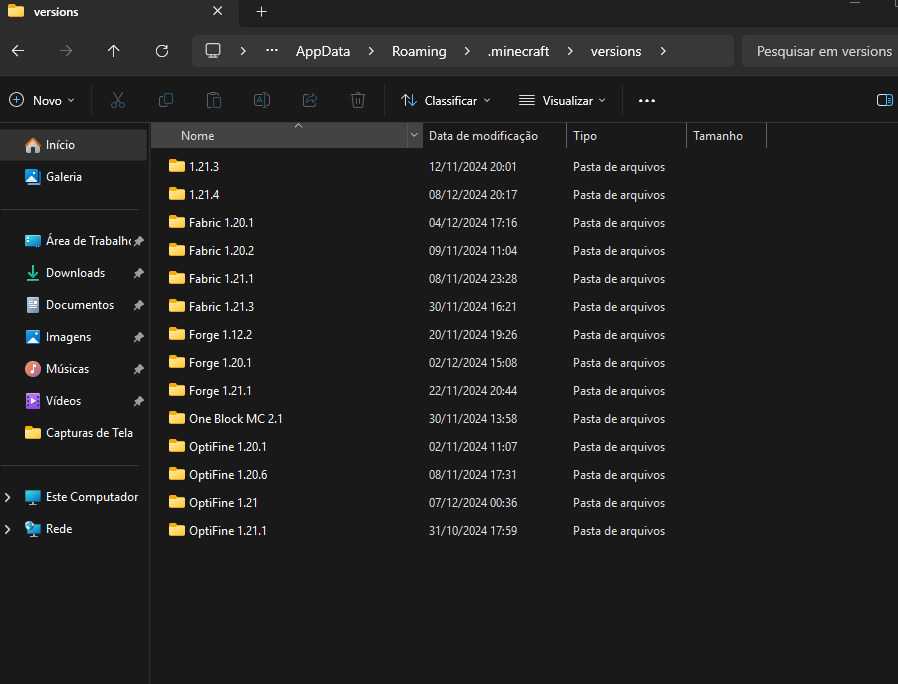This screenshot has height=684, width=898.
Task: Open Capturas de Tela in sidebar
Action: click(74, 433)
